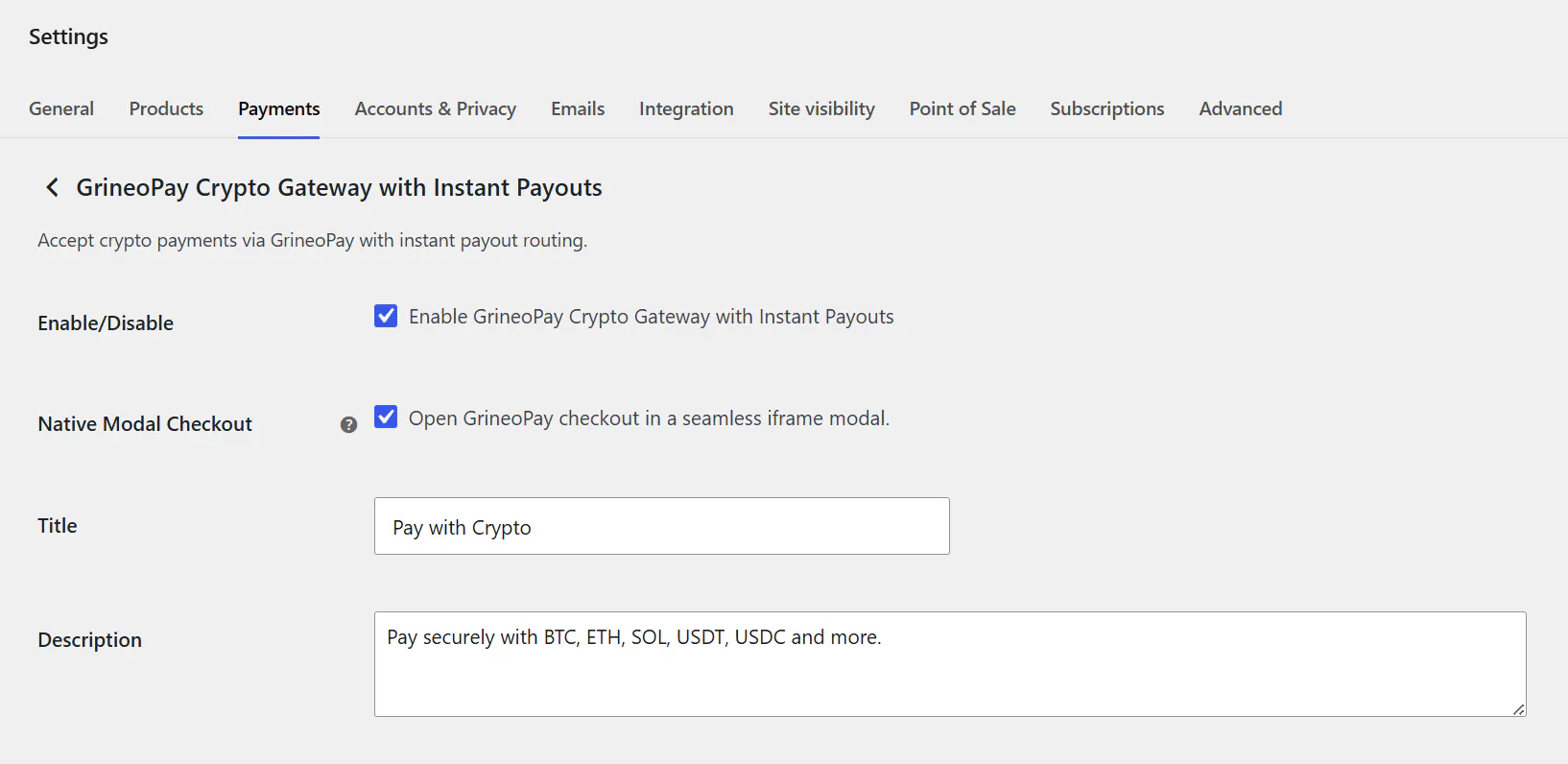Switch to the Site visibility tab
1568x764 pixels.
point(821,108)
